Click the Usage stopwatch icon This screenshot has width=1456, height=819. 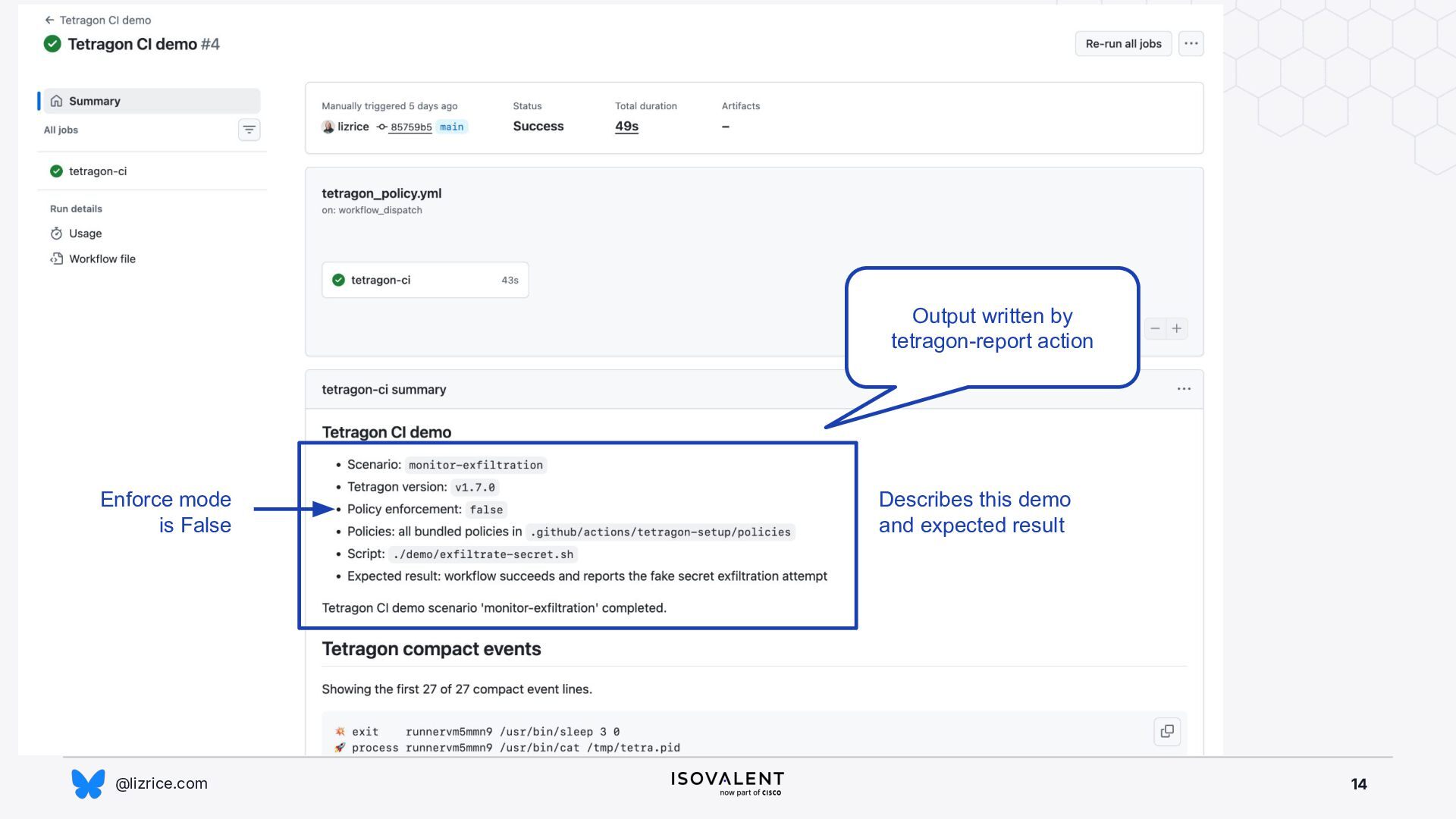[x=56, y=234]
